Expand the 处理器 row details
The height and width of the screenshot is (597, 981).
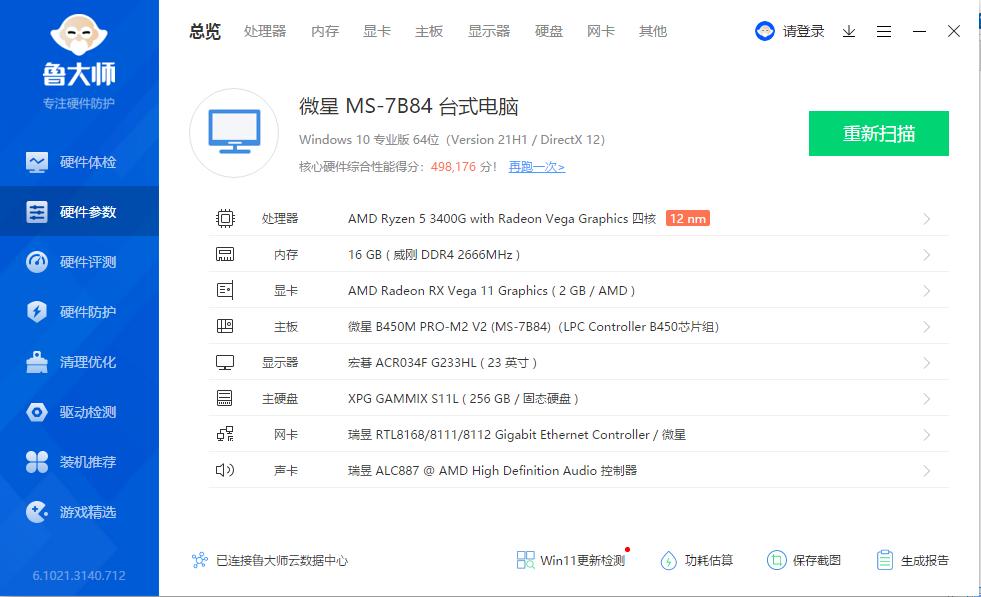coord(925,218)
